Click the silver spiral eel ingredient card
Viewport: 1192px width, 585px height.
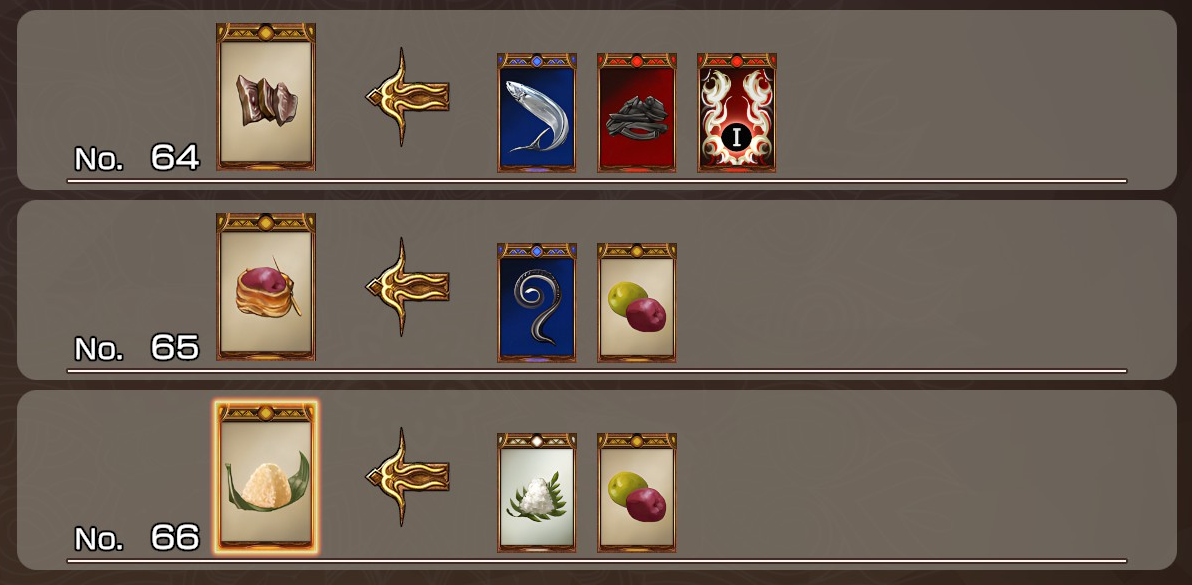[537, 302]
